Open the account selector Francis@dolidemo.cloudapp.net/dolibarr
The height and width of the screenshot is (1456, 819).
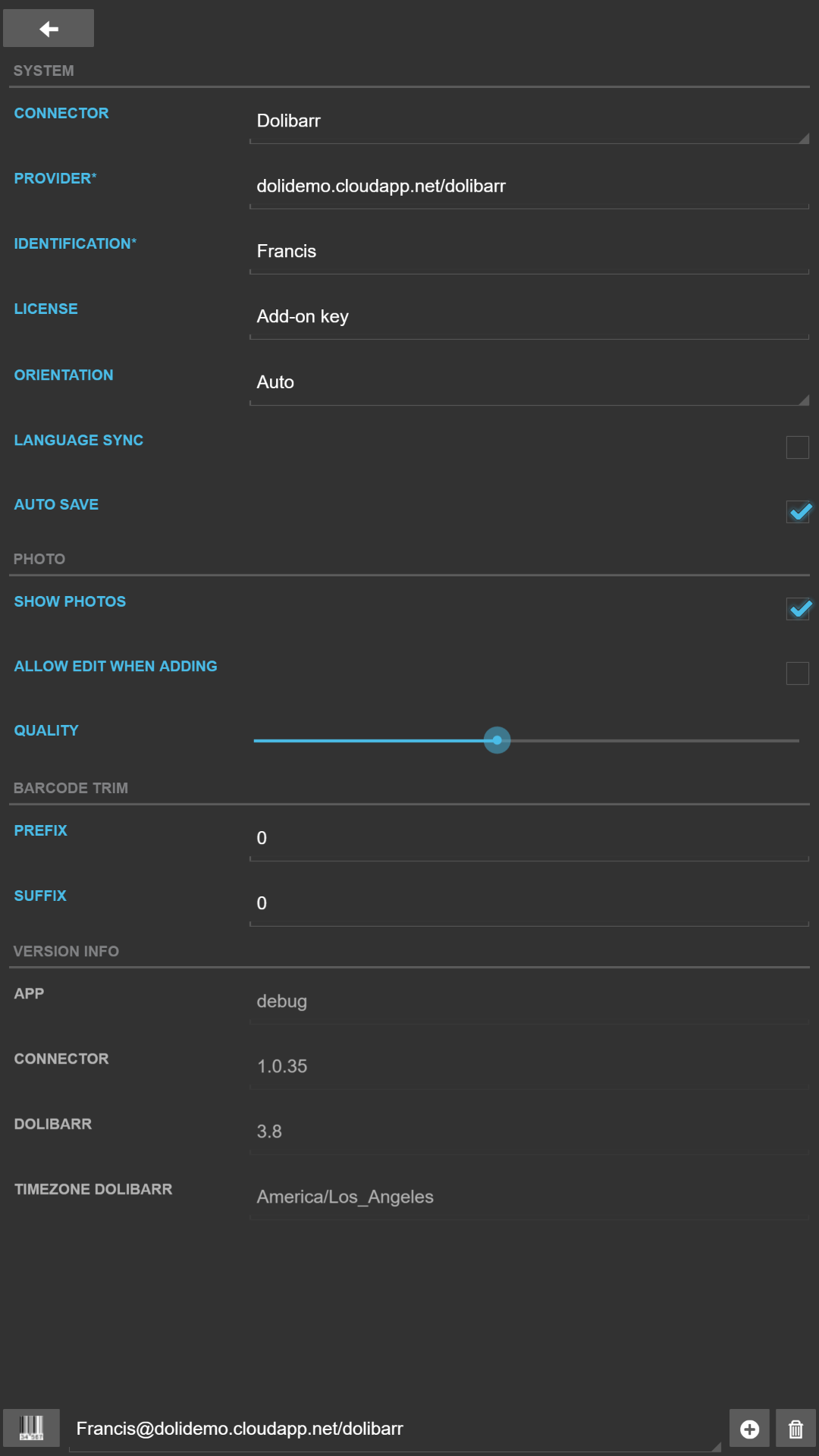point(395,1429)
